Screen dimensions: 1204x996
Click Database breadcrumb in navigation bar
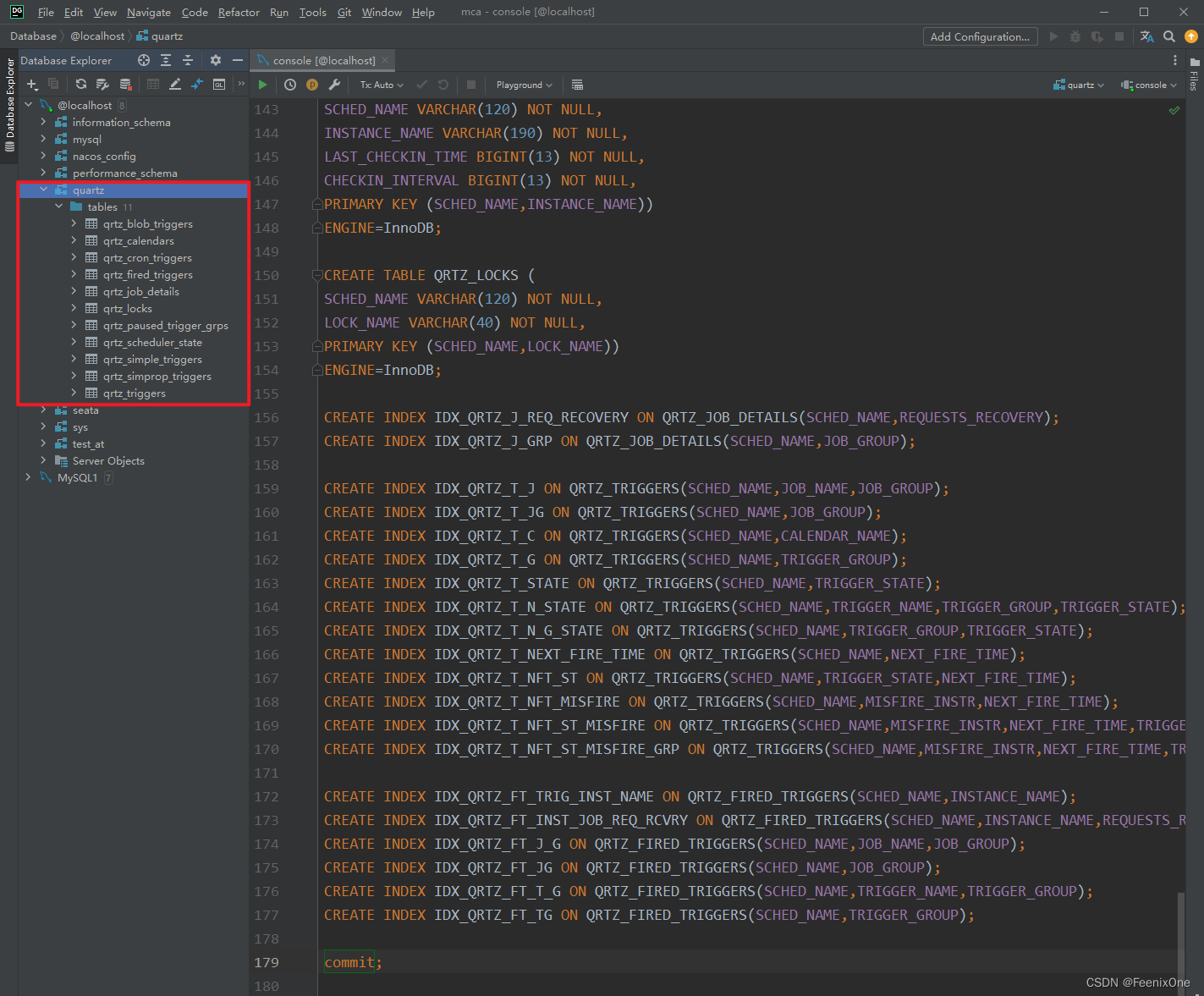[33, 36]
